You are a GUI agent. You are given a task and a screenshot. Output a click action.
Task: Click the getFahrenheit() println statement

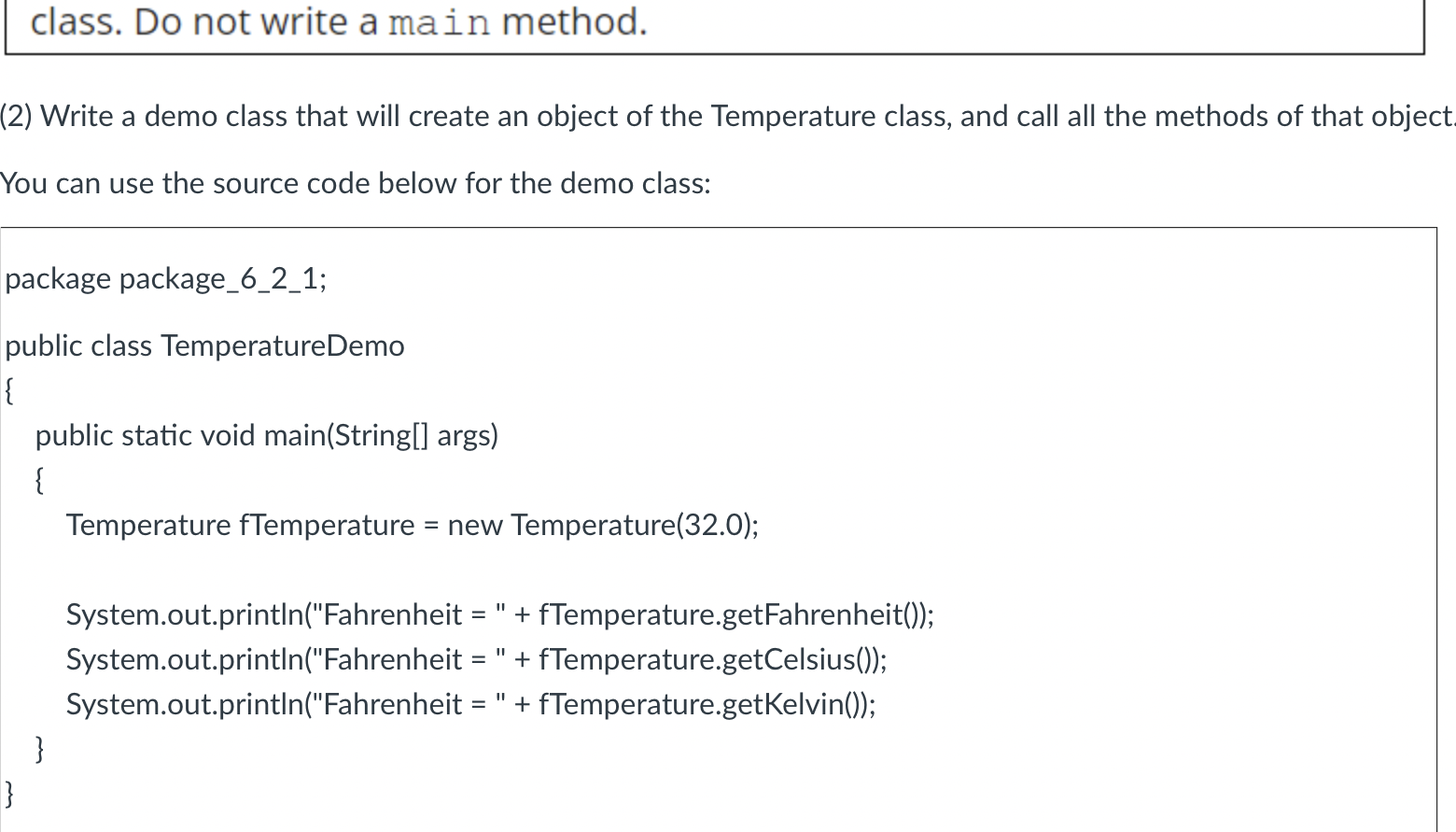500,615
